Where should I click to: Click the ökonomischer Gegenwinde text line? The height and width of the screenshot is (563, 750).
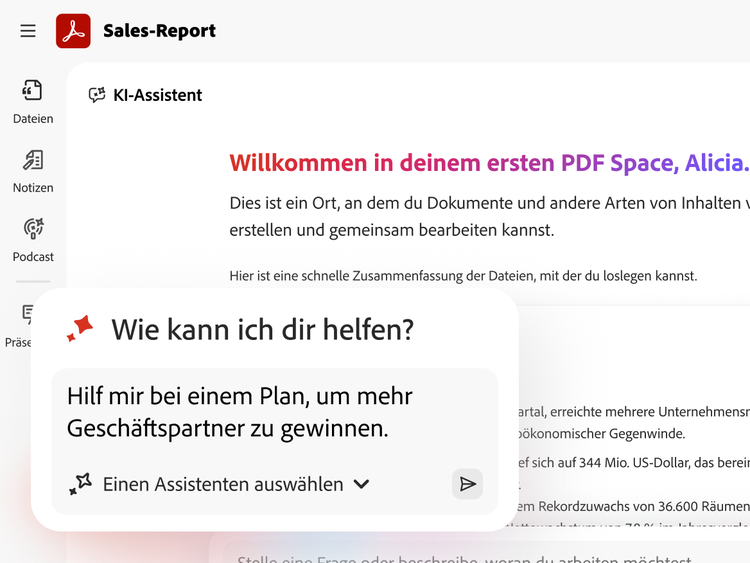point(602,434)
